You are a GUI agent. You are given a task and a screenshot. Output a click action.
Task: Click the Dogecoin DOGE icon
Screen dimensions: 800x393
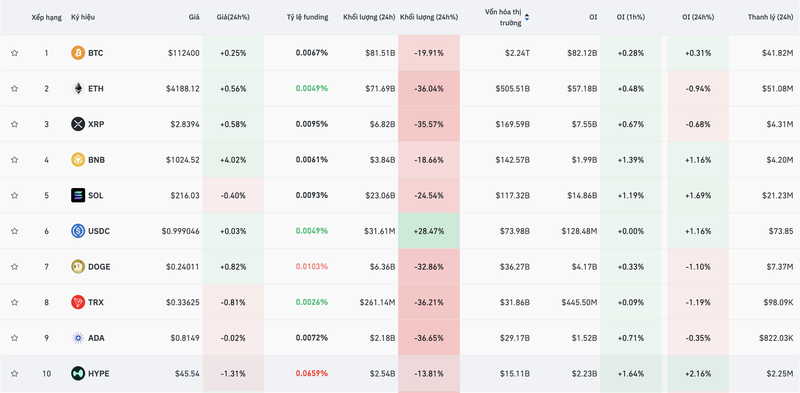click(x=78, y=266)
